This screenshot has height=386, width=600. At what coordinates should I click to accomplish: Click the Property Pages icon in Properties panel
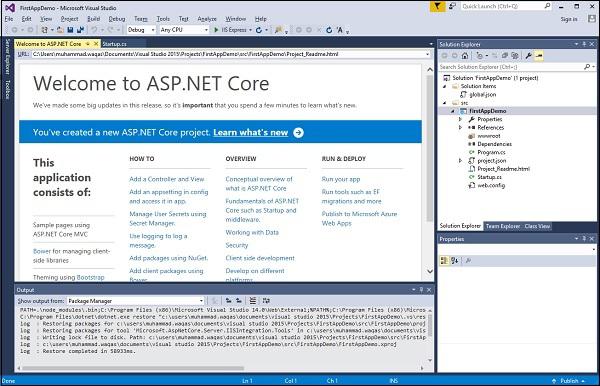(468, 261)
